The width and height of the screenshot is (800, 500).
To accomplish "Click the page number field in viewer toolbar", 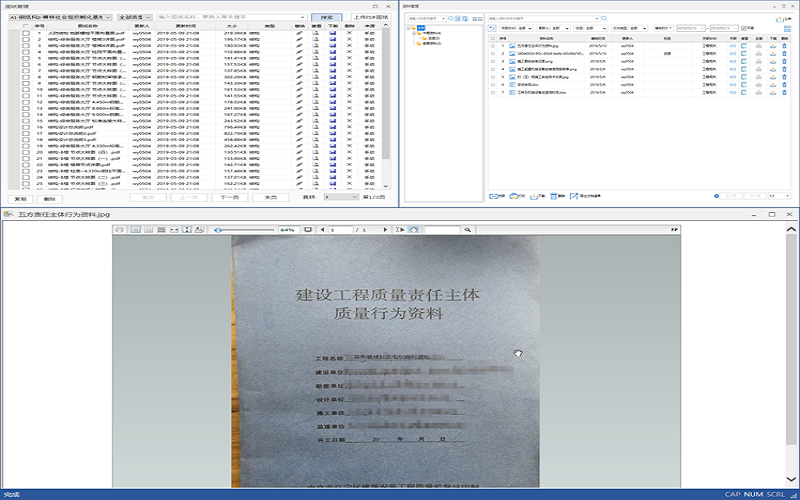I will click(341, 230).
